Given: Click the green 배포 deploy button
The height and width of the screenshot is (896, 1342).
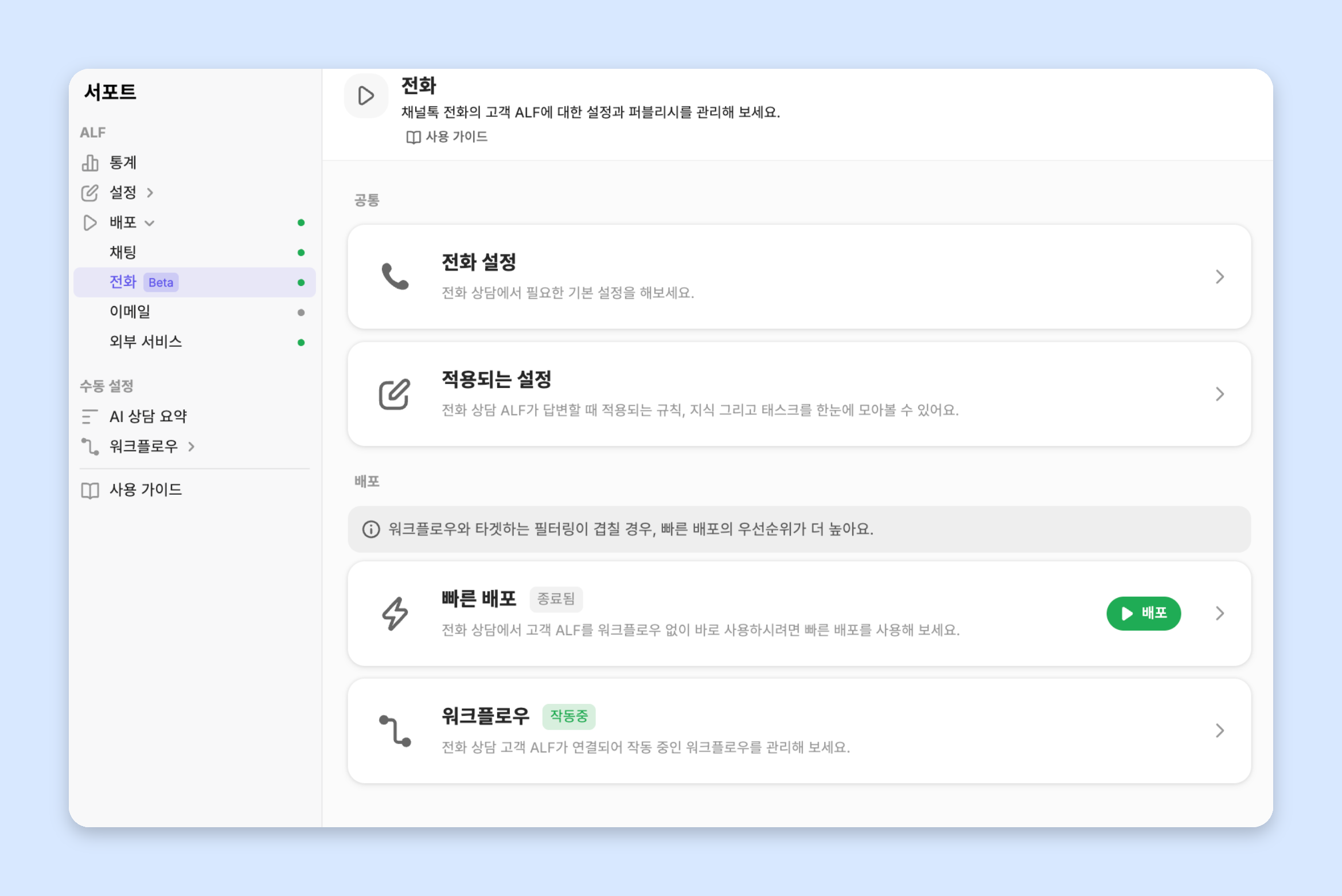Looking at the screenshot, I should tap(1144, 613).
